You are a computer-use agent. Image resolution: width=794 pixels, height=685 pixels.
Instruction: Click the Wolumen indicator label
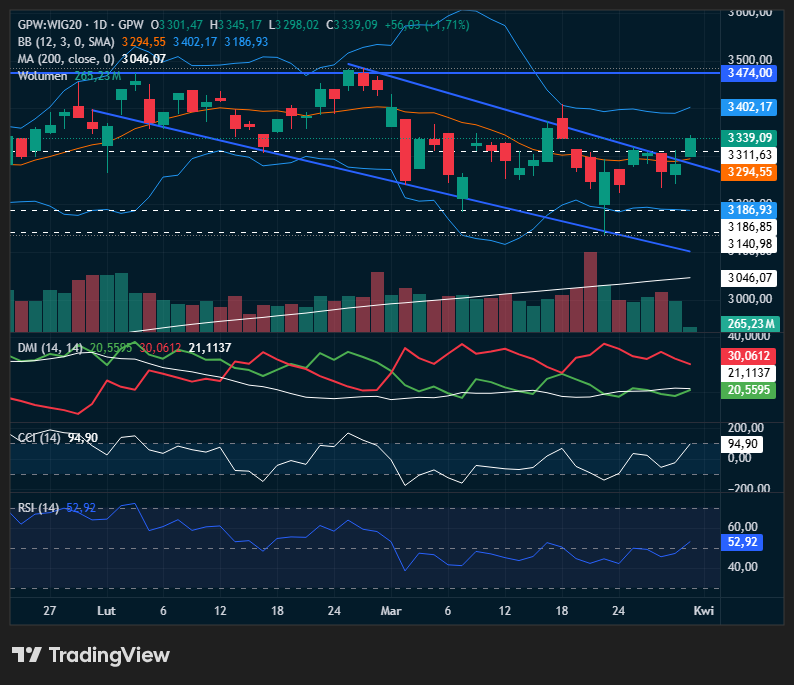pos(42,76)
